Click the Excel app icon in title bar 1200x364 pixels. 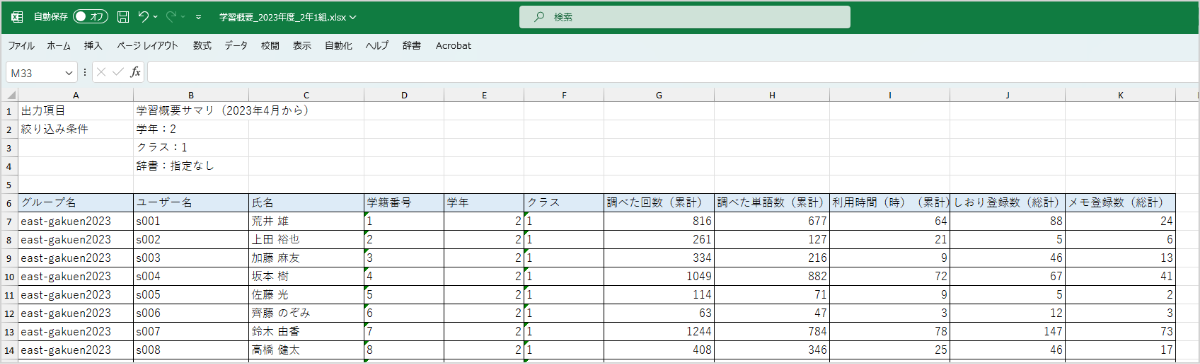tap(16, 17)
